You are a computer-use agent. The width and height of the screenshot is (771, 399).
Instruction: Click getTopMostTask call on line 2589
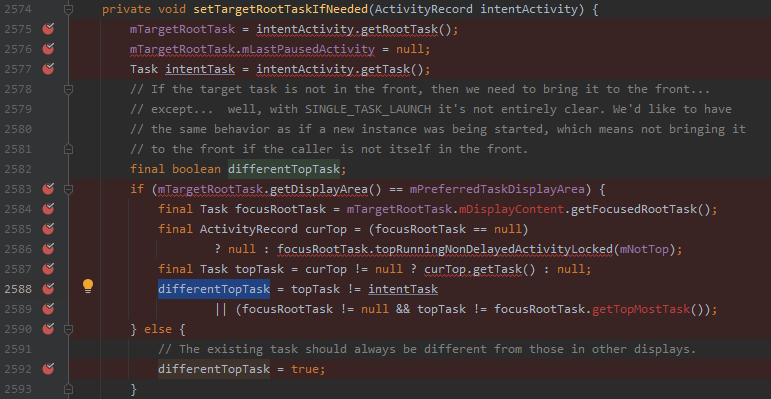click(641, 309)
